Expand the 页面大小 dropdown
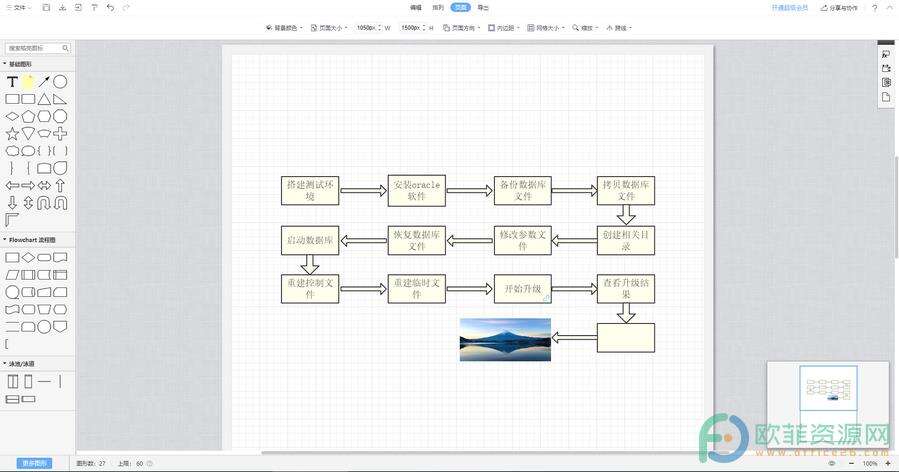The image size is (899, 472). pos(329,28)
